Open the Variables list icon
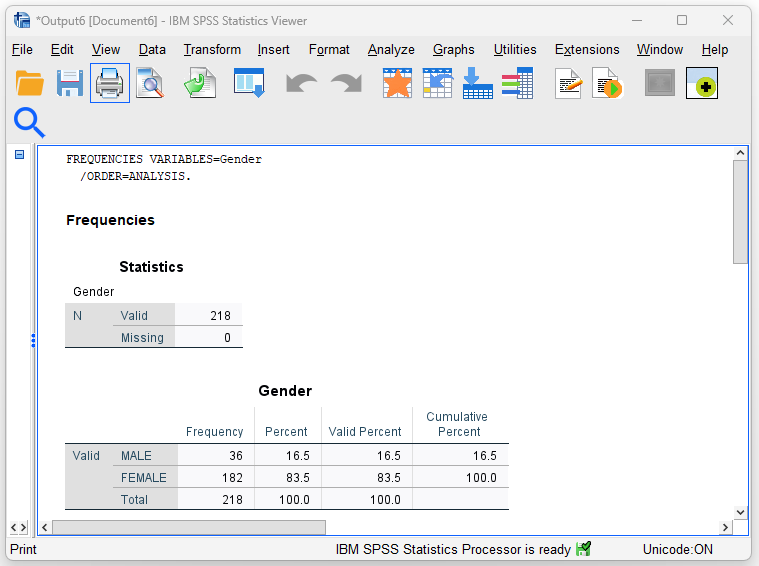This screenshot has width=759, height=566. coord(517,83)
